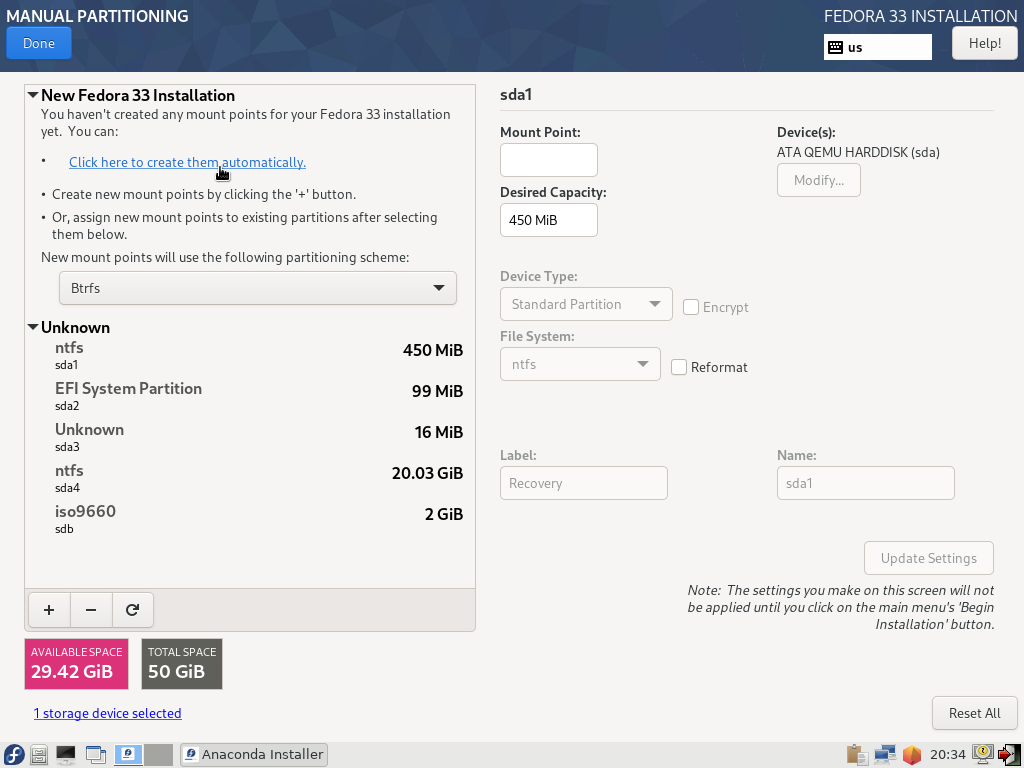Switch to second empty workspace in pager
Image resolution: width=1024 pixels, height=768 pixels.
(x=158, y=755)
